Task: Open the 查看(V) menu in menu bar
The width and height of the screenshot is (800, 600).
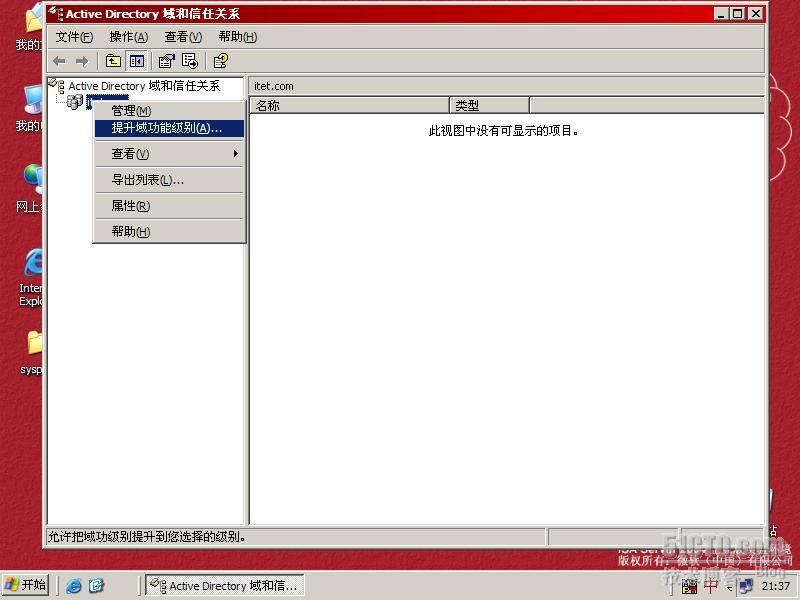Action: coord(183,37)
